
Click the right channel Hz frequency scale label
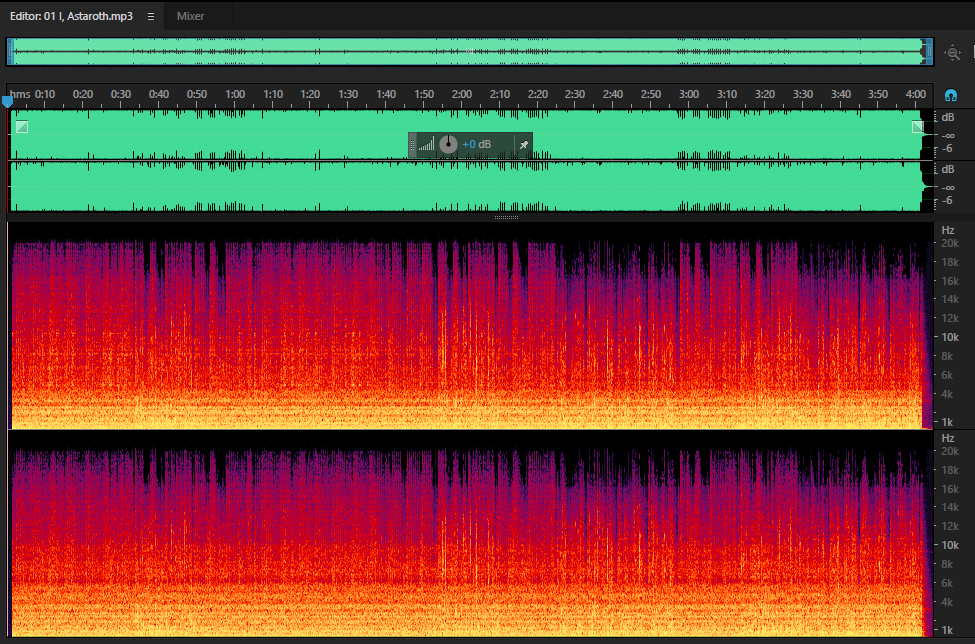pos(948,438)
